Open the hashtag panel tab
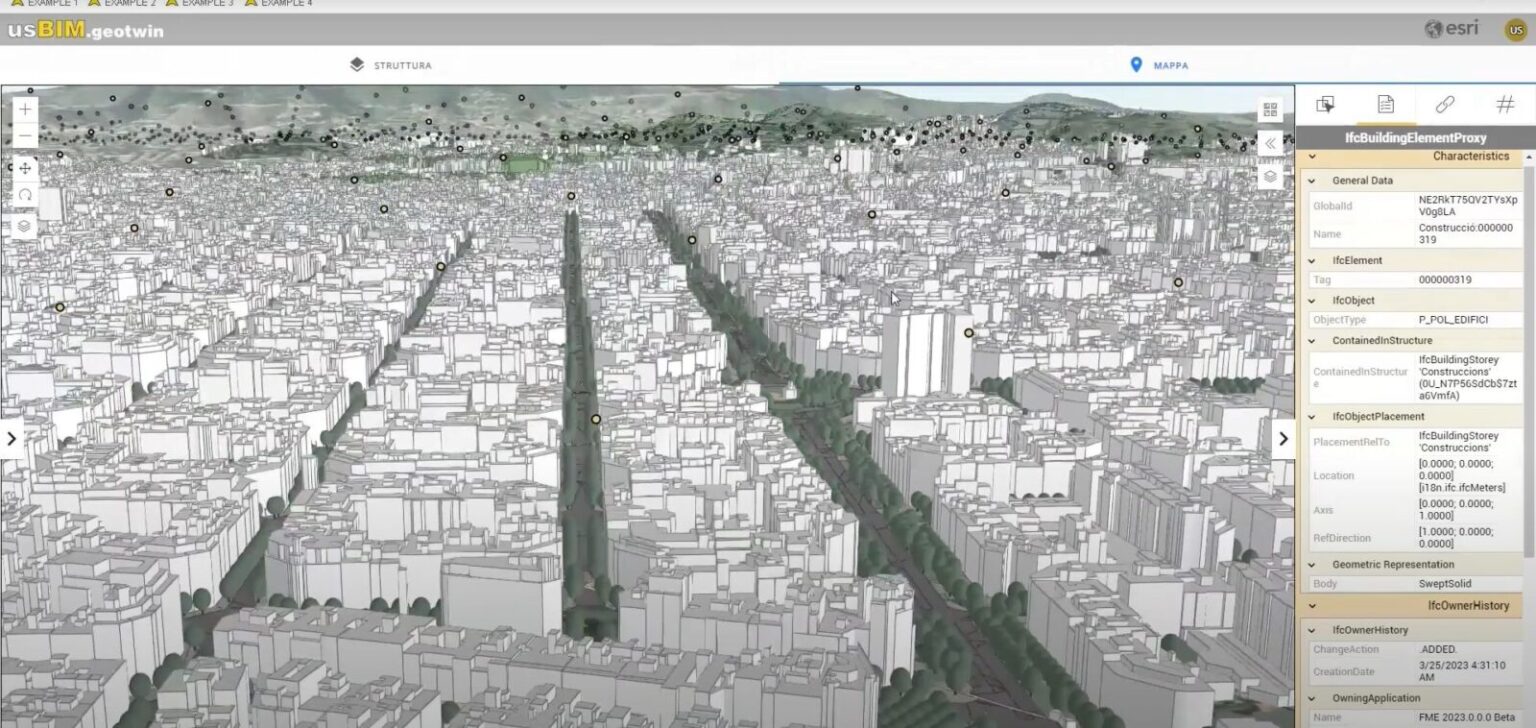Viewport: 1536px width, 728px height. tap(1504, 104)
